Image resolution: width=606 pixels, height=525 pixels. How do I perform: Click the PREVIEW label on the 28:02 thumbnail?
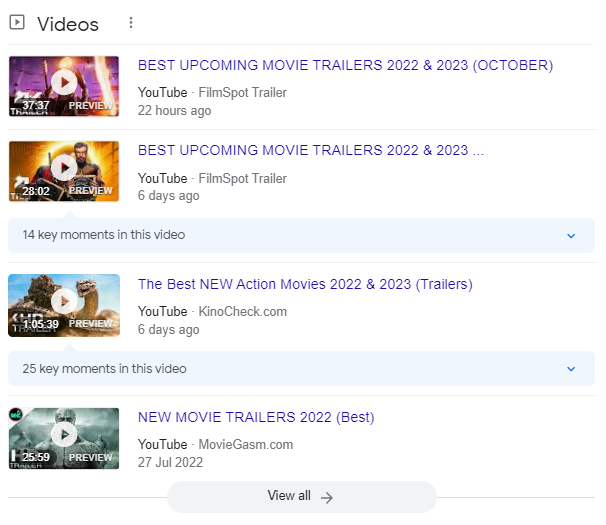(x=91, y=191)
